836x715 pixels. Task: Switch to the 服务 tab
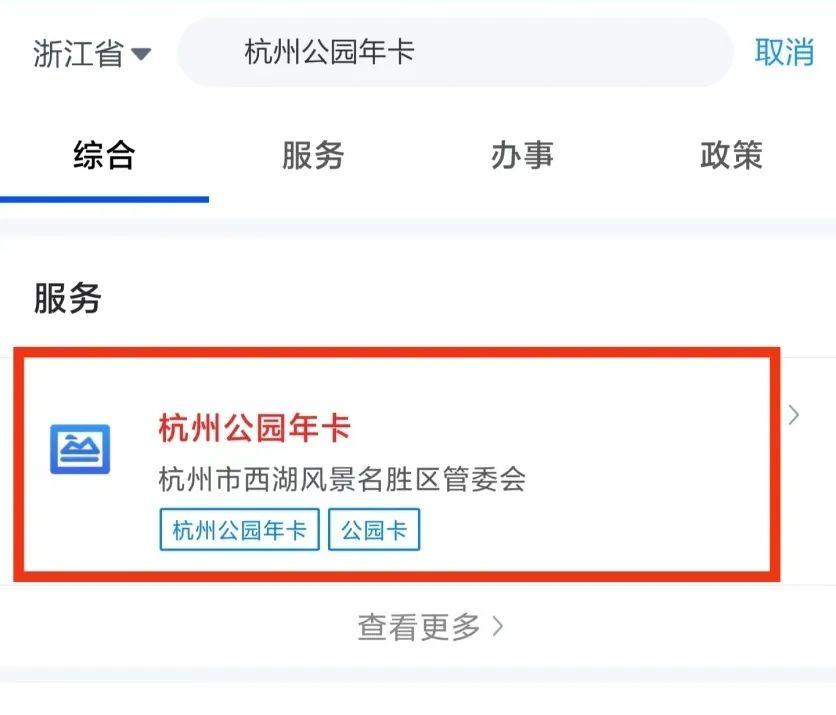tap(313, 155)
